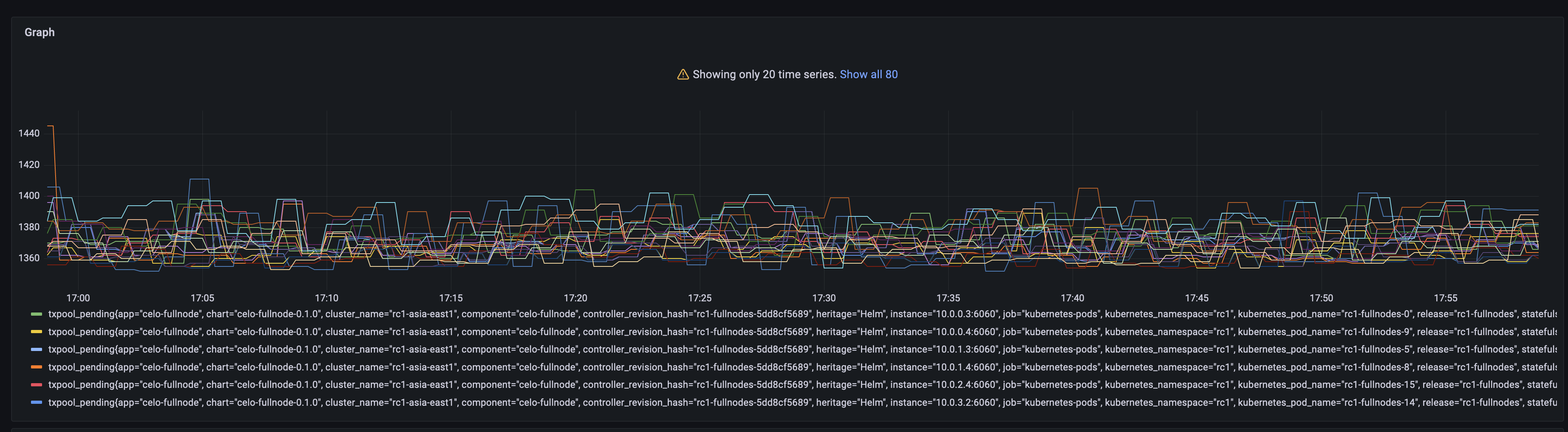Click the yellow color swatch for rc1-fullnodes-9

click(x=37, y=332)
